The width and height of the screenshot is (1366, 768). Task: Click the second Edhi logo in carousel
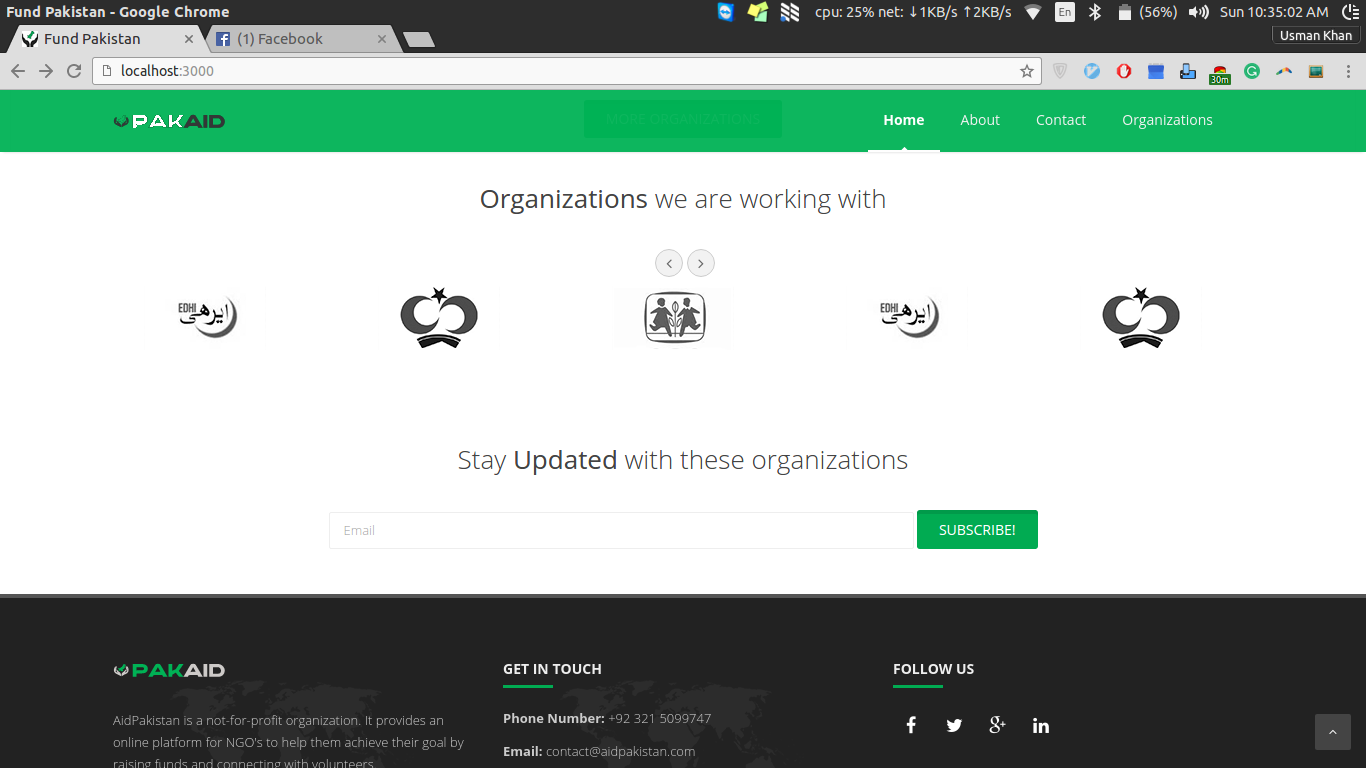click(909, 317)
